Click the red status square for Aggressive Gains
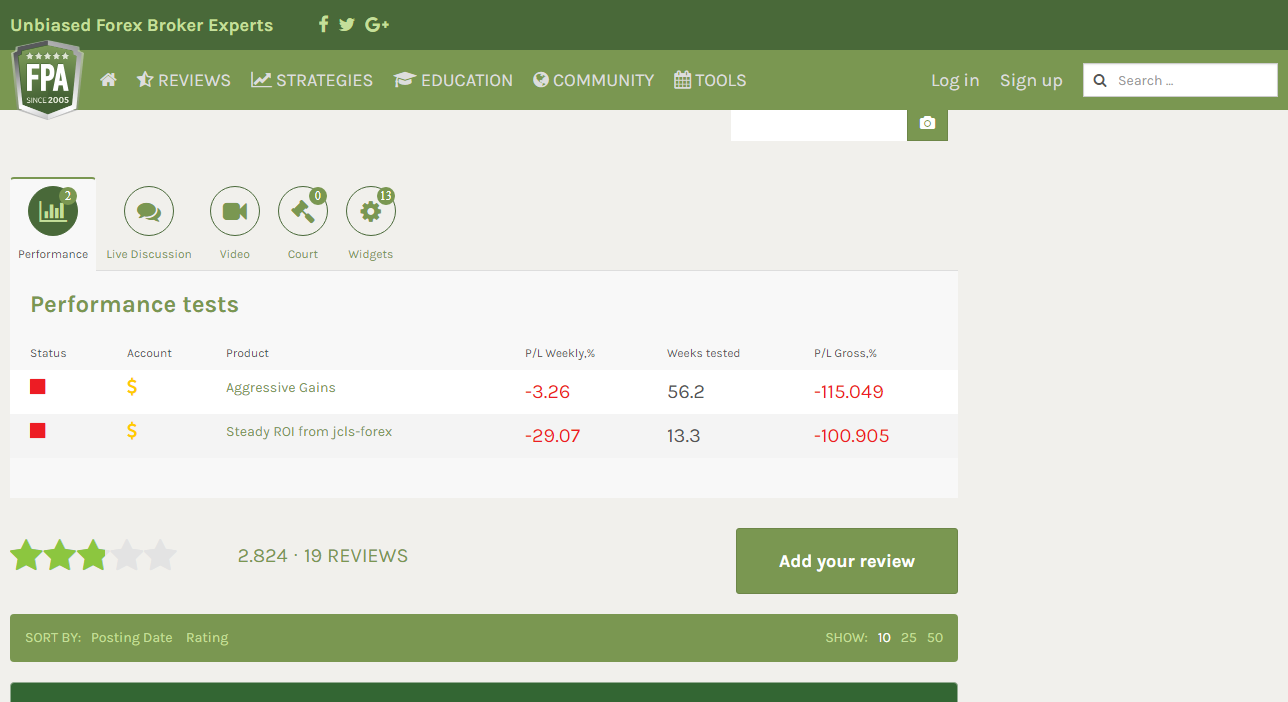Viewport: 1288px width, 702px height. coord(38,387)
